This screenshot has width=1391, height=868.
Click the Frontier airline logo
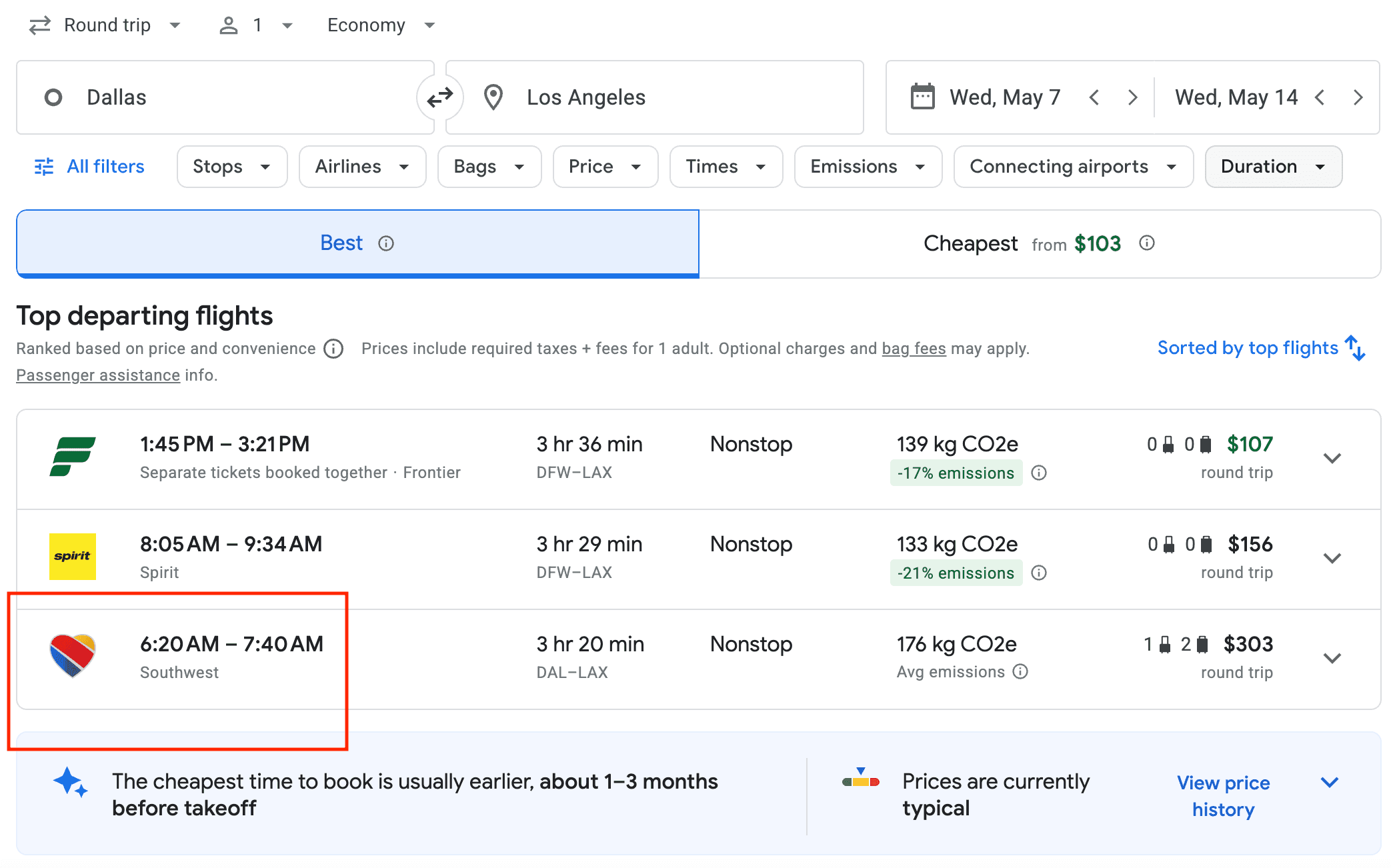73,457
